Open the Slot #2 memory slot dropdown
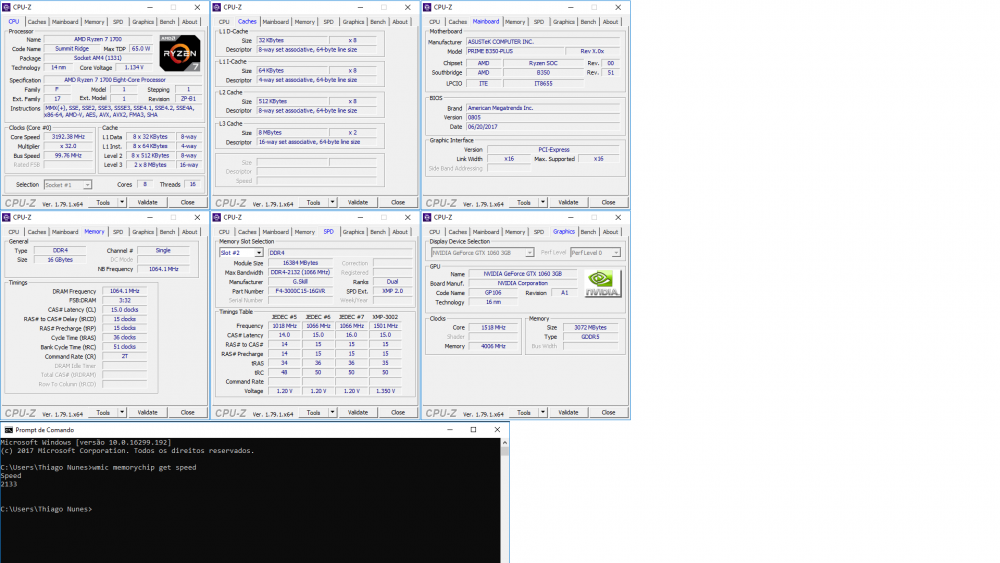The width and height of the screenshot is (1000, 563). click(241, 253)
